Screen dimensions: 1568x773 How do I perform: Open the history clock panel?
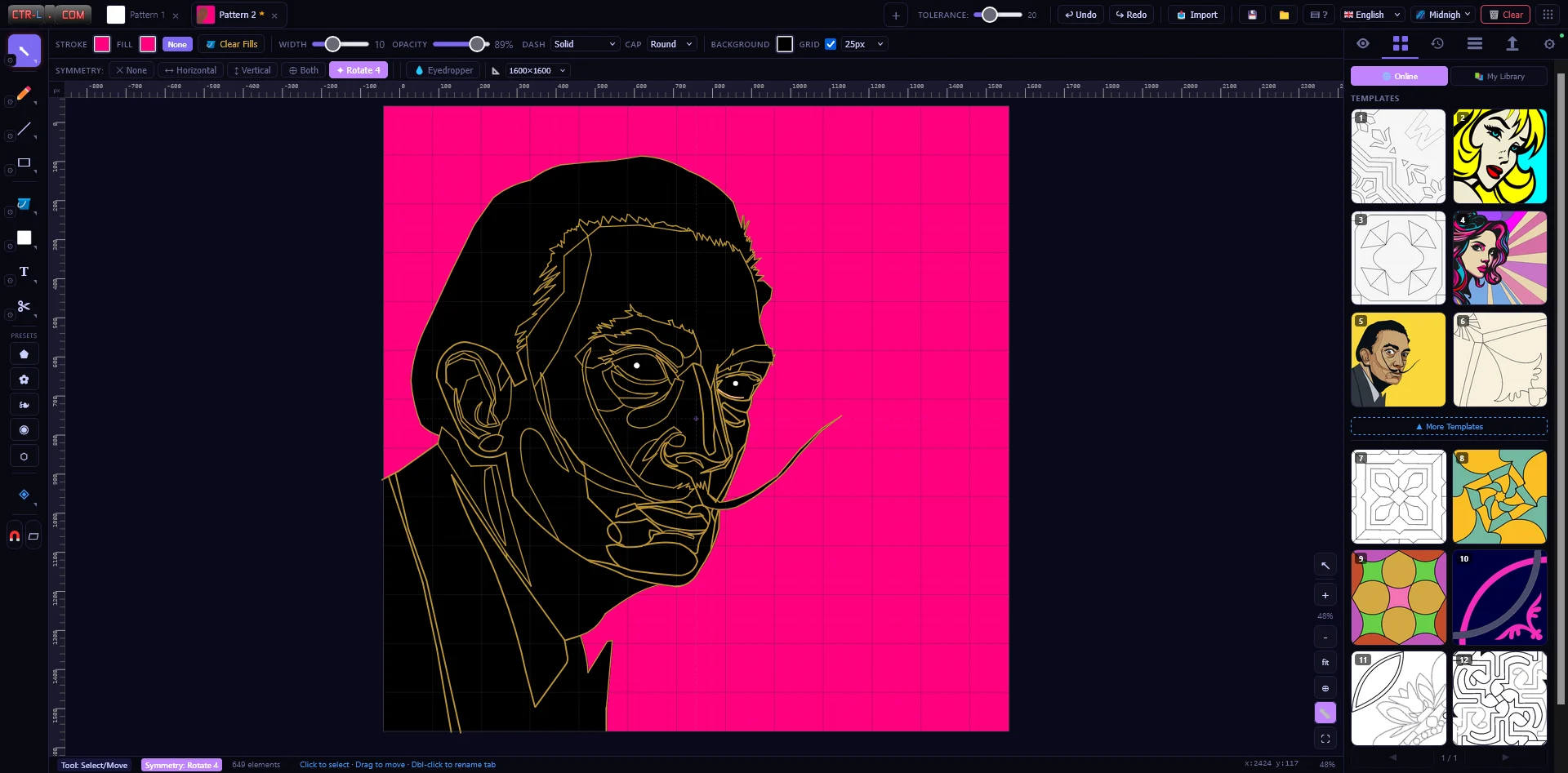click(1437, 44)
